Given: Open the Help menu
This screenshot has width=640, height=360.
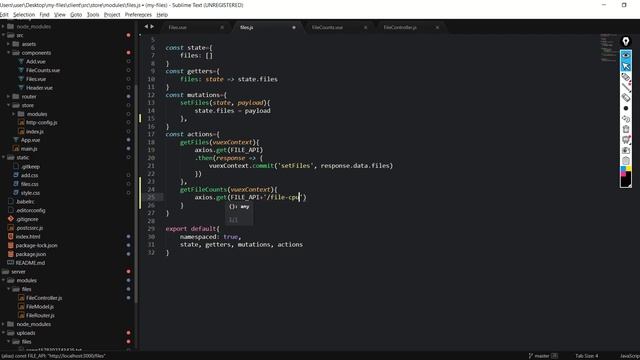Looking at the screenshot, I should [162, 15].
